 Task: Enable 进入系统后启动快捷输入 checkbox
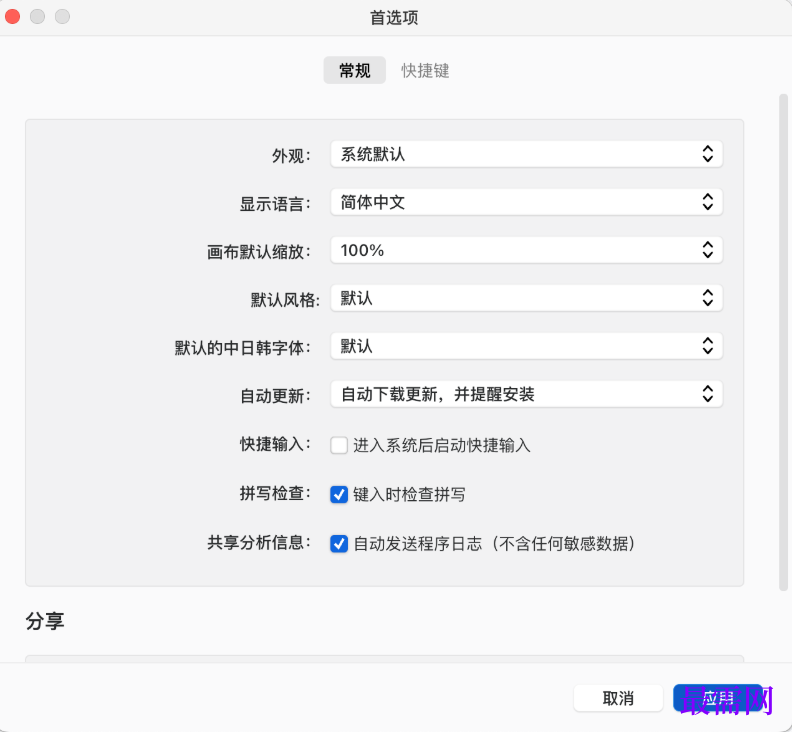pyautogui.click(x=339, y=446)
